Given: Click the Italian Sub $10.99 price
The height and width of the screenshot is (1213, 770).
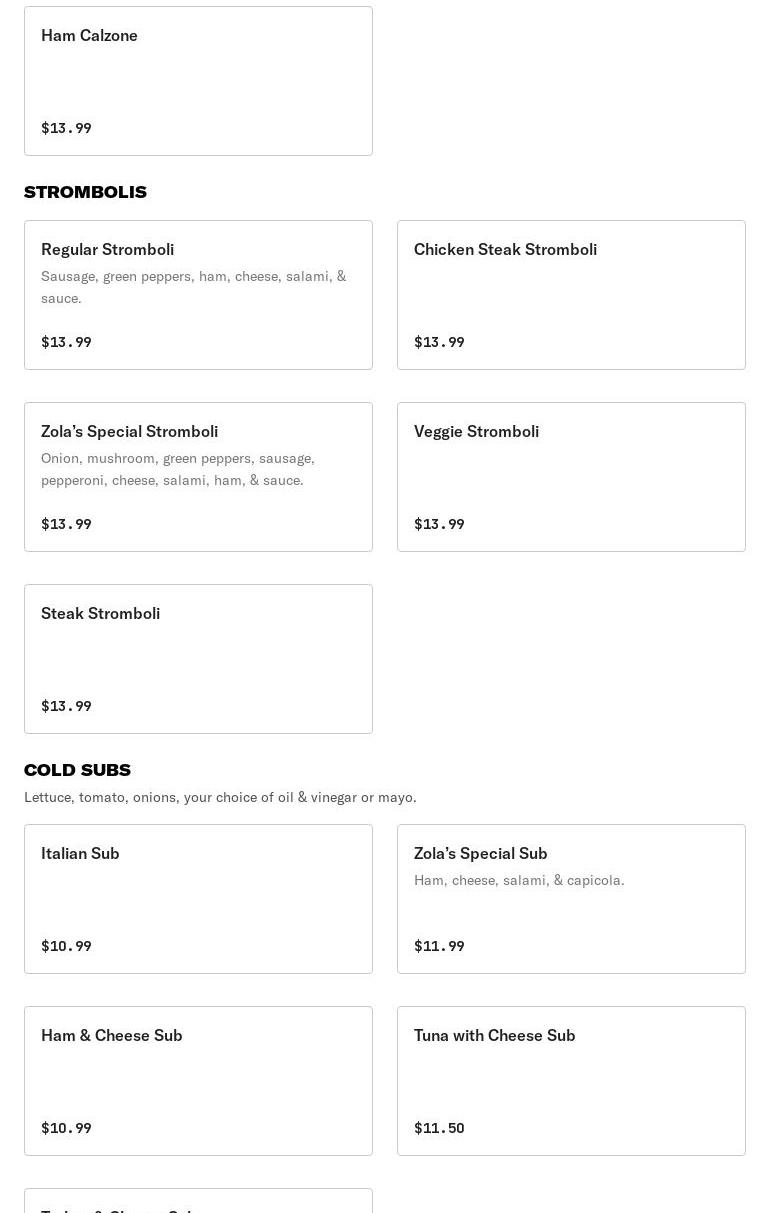Looking at the screenshot, I should click(x=66, y=946).
